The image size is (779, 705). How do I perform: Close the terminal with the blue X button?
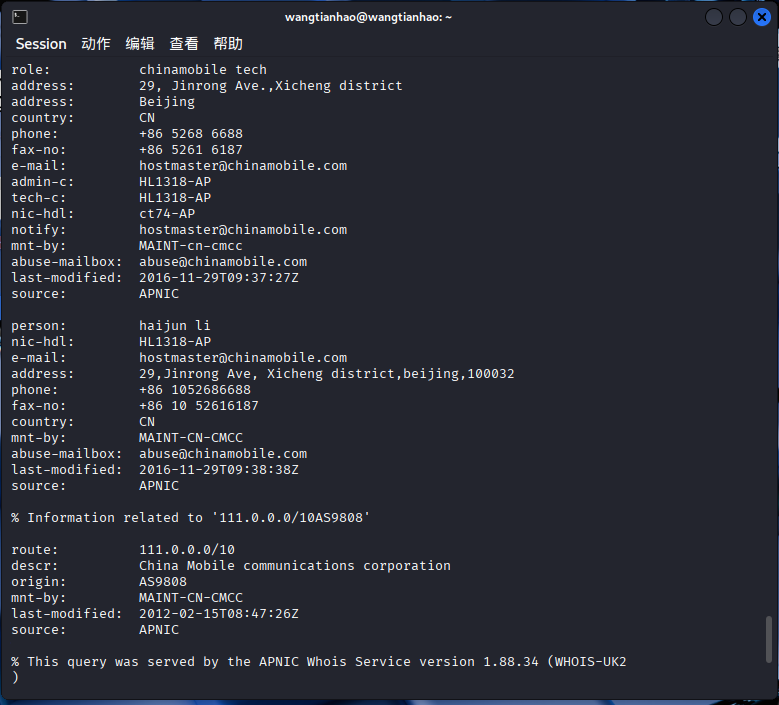pyautogui.click(x=762, y=17)
